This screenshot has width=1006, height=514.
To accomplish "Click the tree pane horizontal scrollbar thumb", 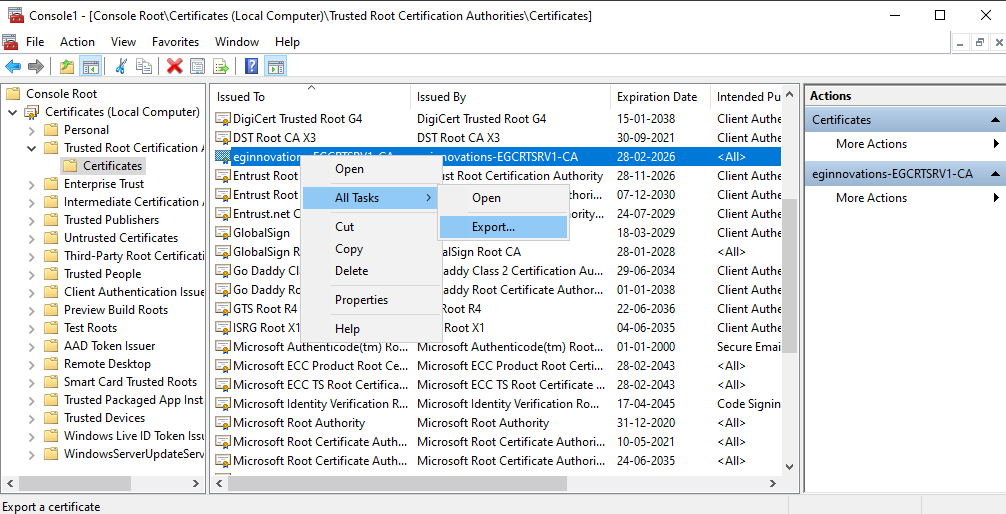I will pyautogui.click(x=75, y=483).
